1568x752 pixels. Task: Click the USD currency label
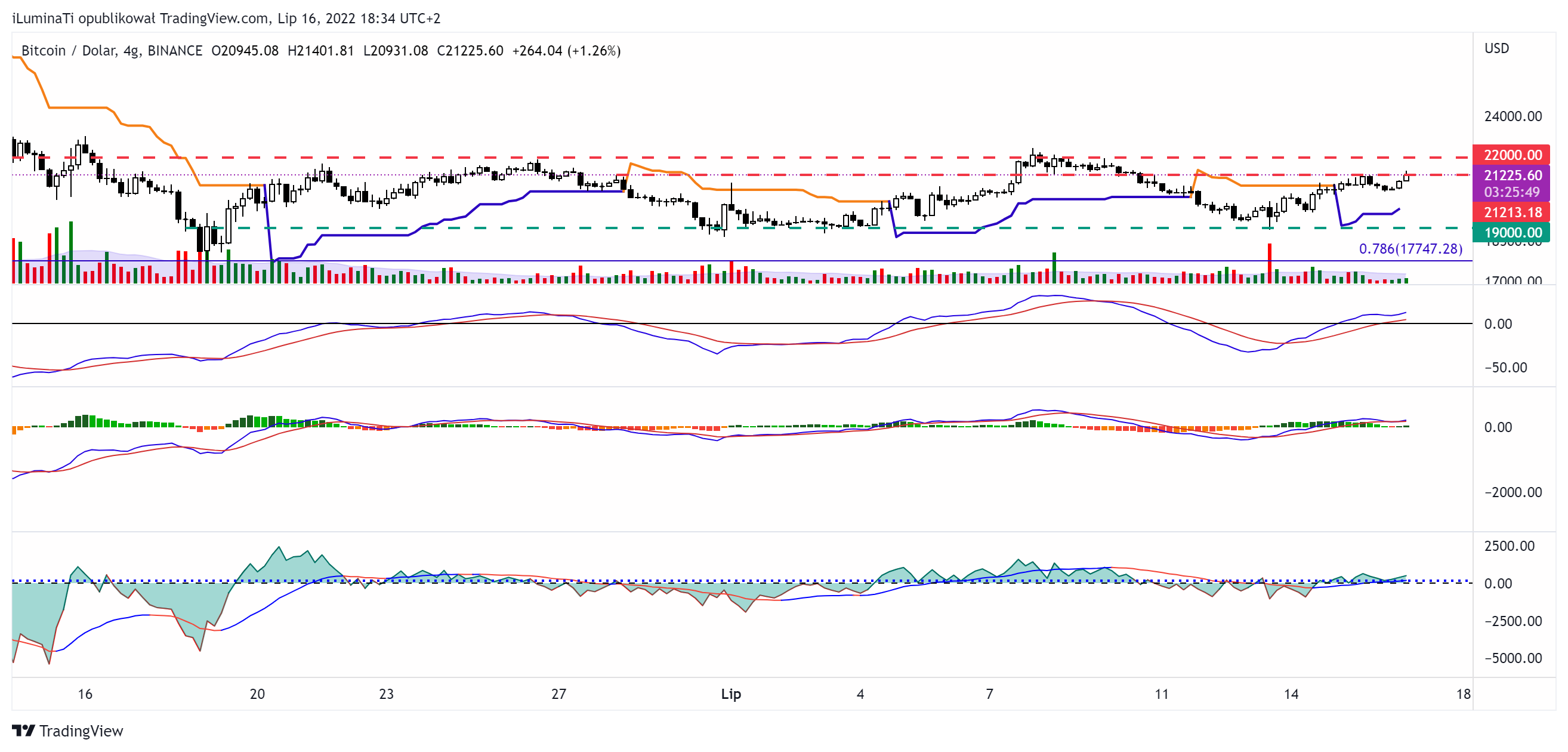pos(1496,48)
